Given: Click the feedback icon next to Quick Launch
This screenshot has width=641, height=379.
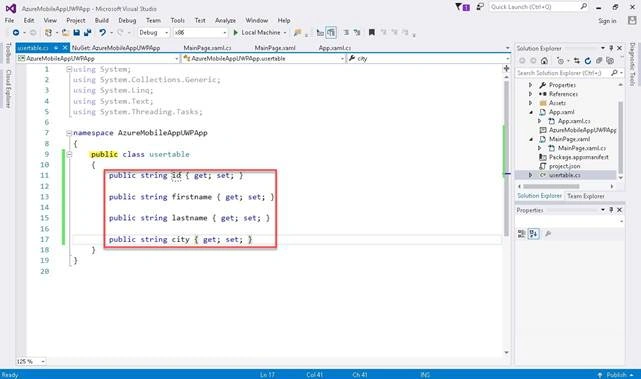Looking at the screenshot, I should coord(480,7).
